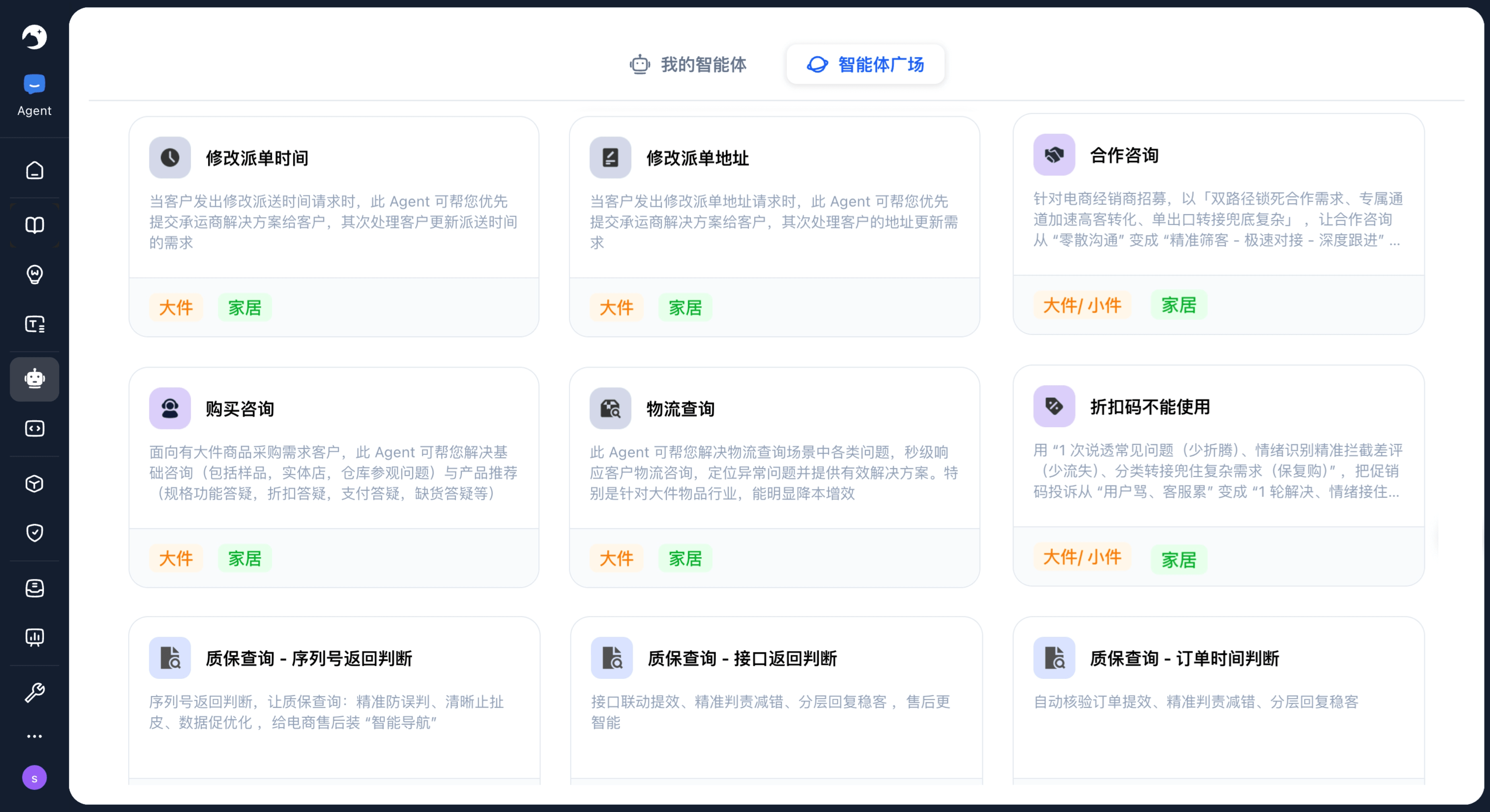Select the robot agent icon in the sidebar
Viewport: 1490px width, 812px height.
point(35,379)
